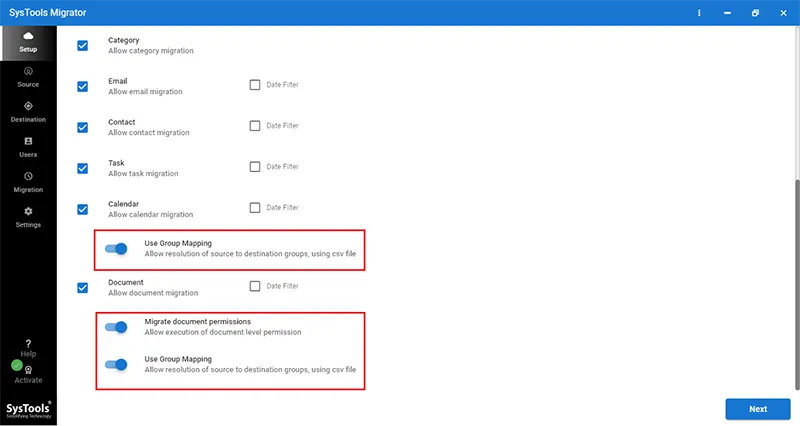
Task: Minimize the SysTools Migrator window
Action: tap(727, 13)
